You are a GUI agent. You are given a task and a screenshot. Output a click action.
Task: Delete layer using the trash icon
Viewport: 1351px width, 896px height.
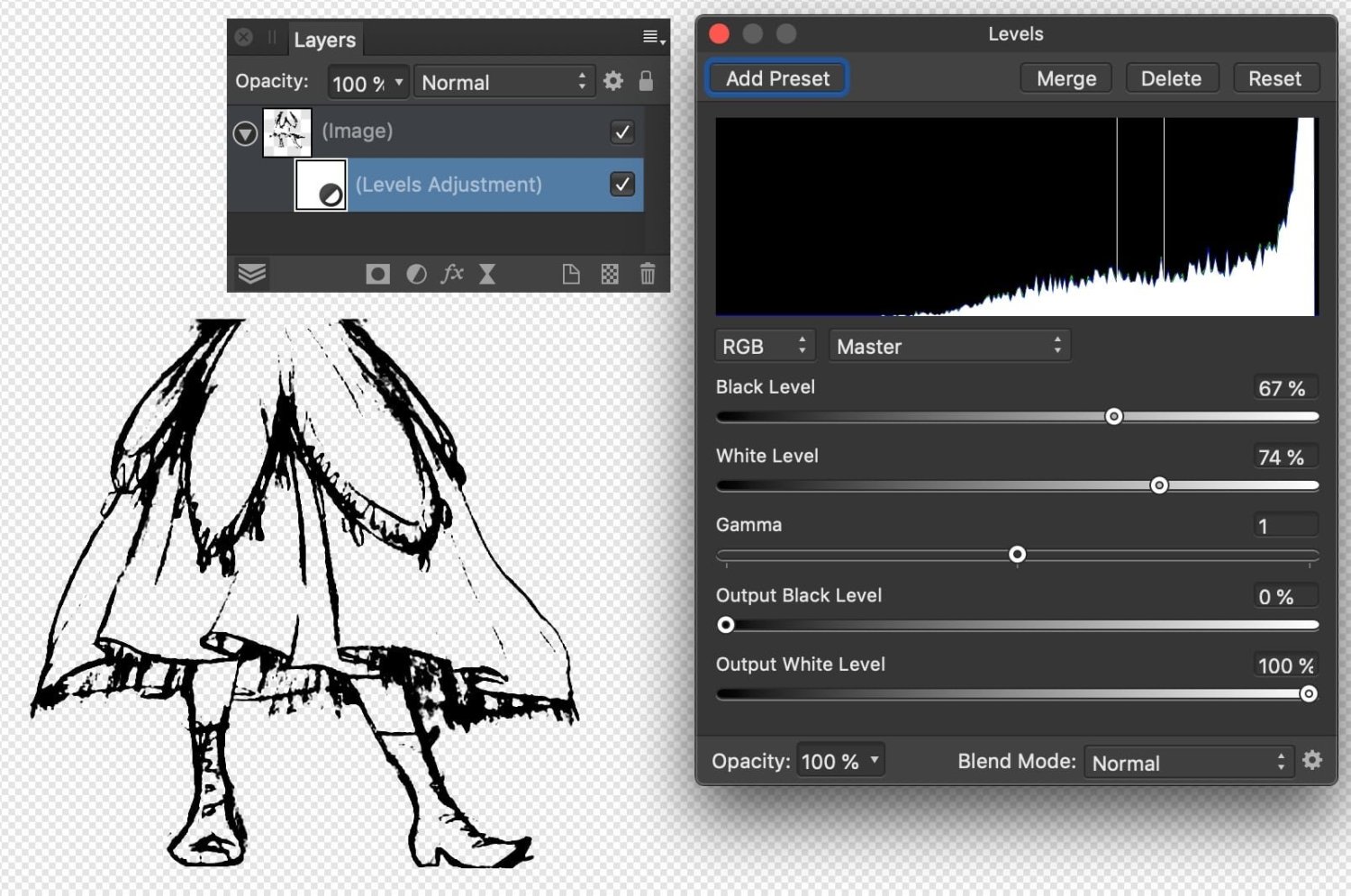647,274
